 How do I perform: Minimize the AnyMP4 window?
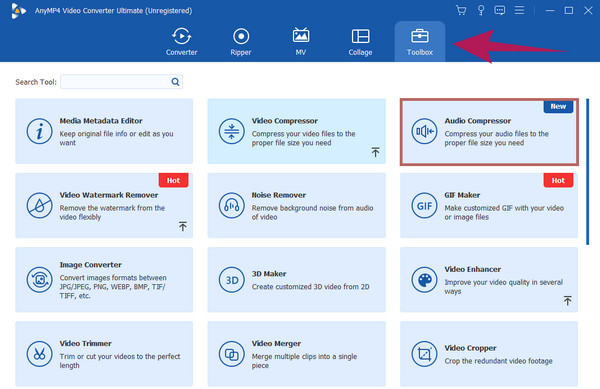click(550, 10)
